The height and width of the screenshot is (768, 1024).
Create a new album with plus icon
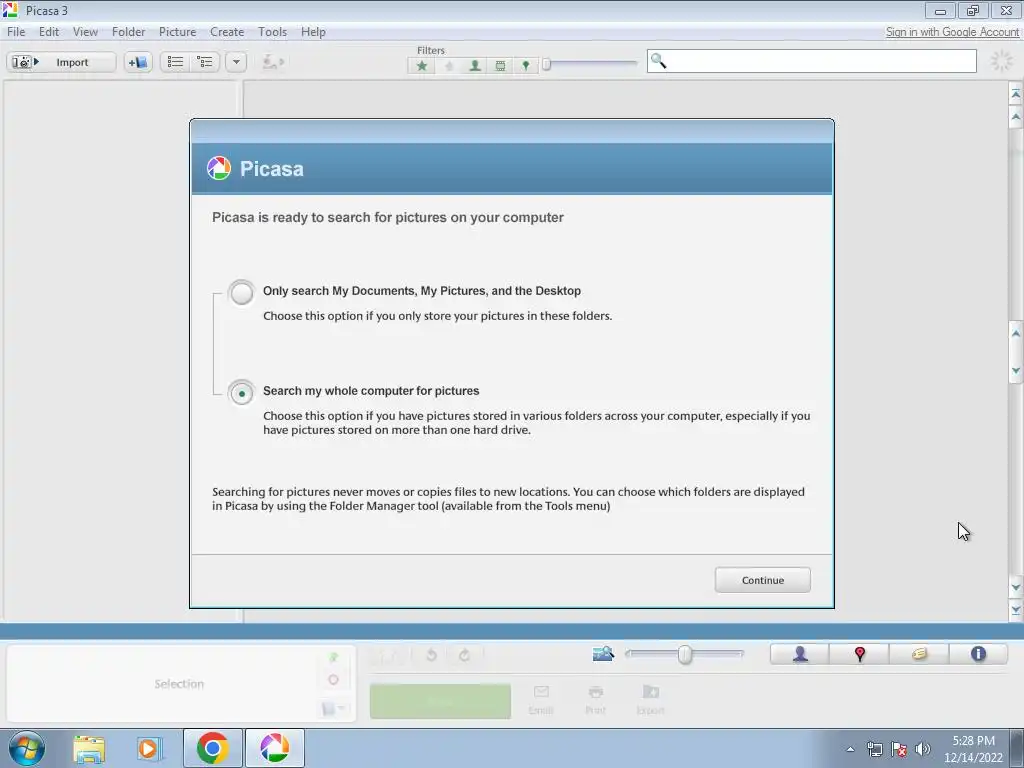tap(138, 62)
